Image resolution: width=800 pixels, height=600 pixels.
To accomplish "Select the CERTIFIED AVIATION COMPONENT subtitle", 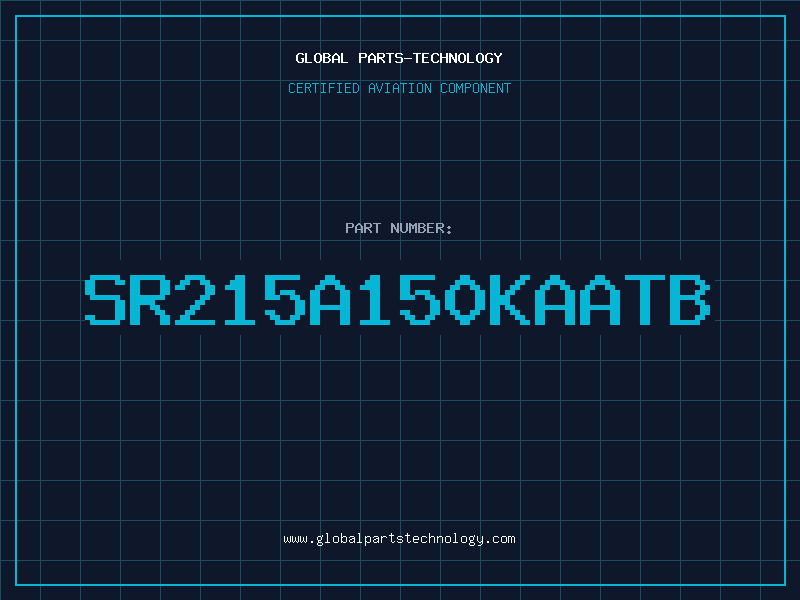I will coord(399,88).
